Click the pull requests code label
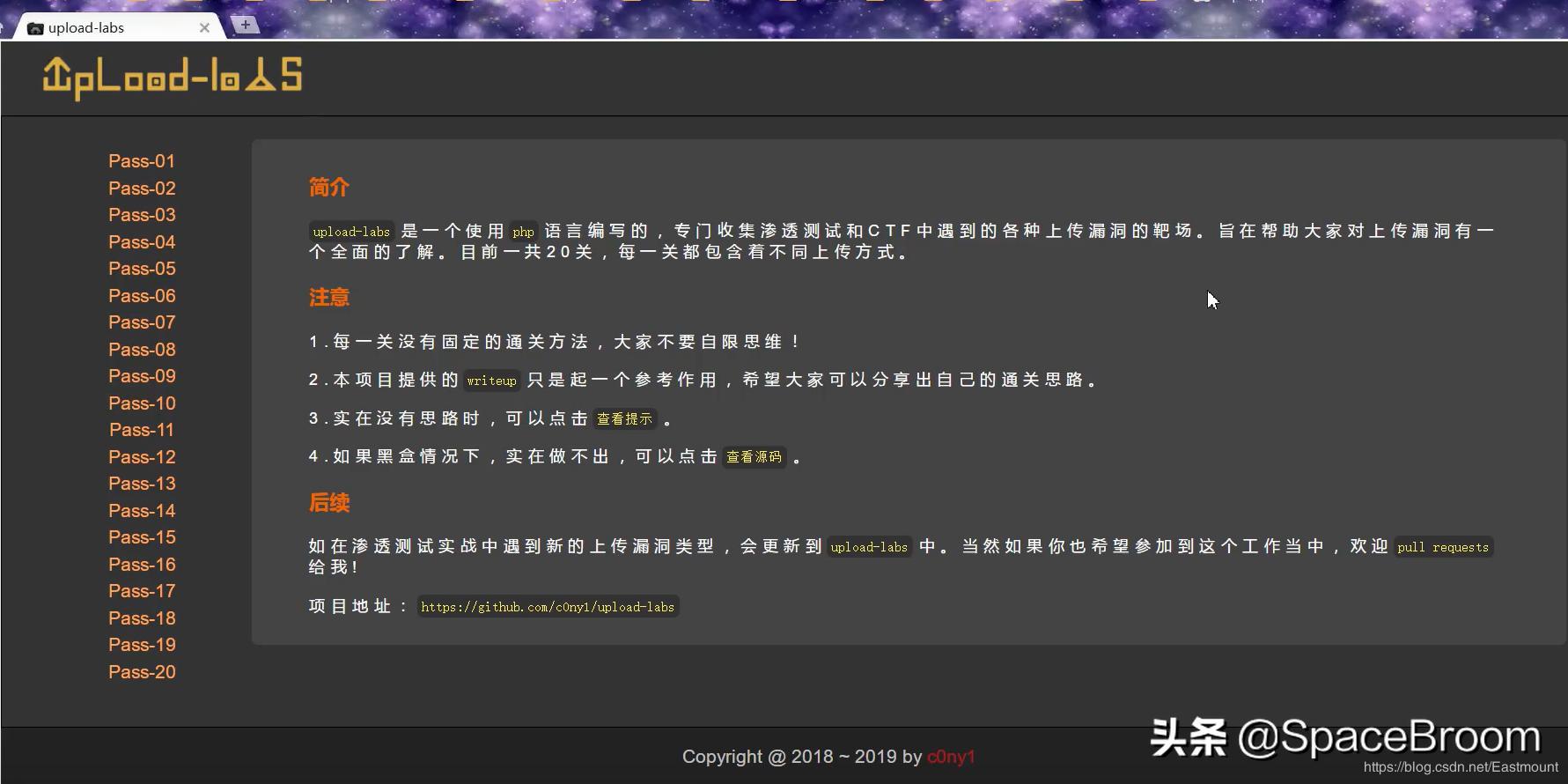Screen dimensions: 1568x784 pyautogui.click(x=1443, y=547)
